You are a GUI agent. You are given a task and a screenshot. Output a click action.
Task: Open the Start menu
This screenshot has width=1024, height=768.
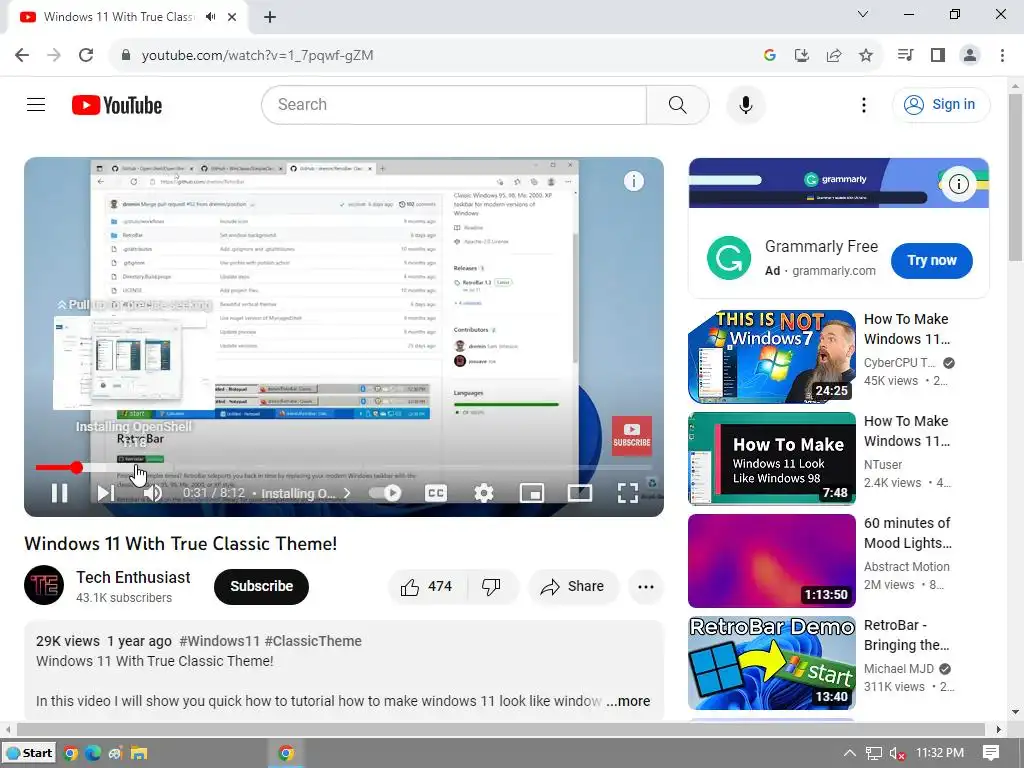[29, 753]
